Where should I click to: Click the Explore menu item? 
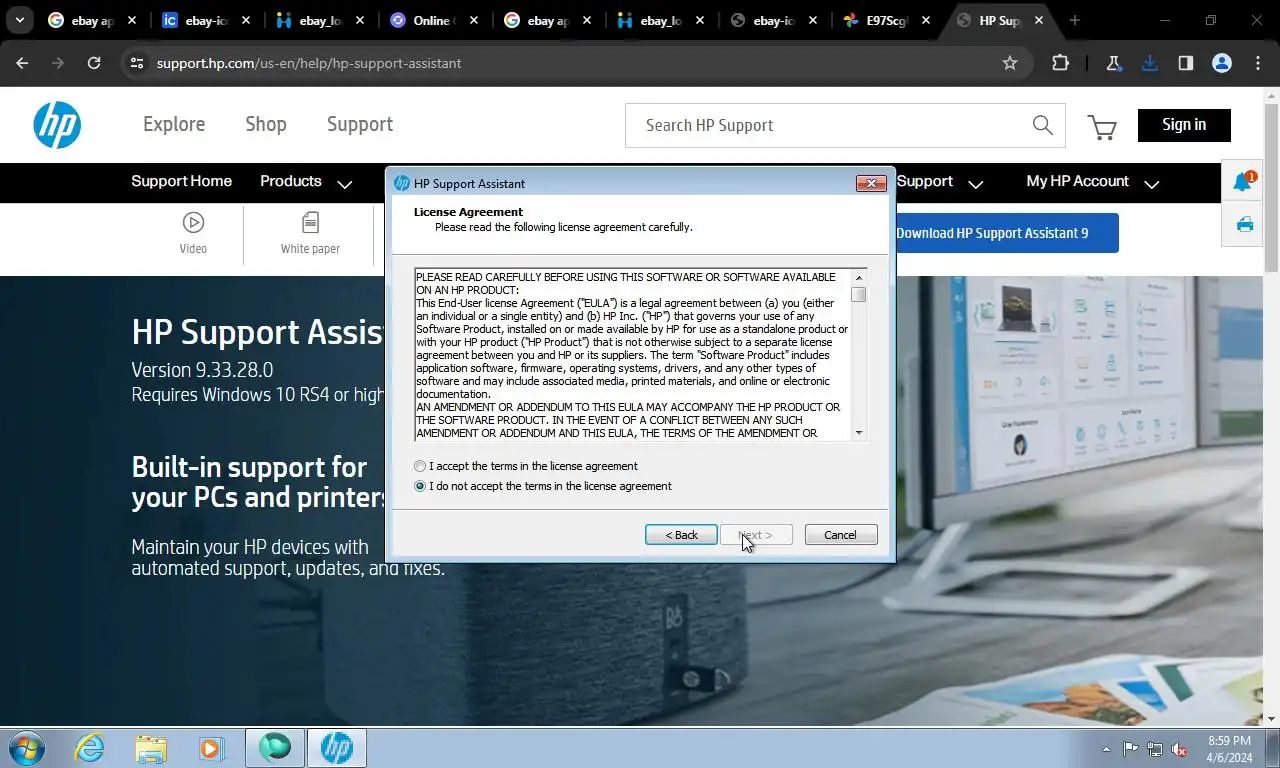[x=174, y=124]
